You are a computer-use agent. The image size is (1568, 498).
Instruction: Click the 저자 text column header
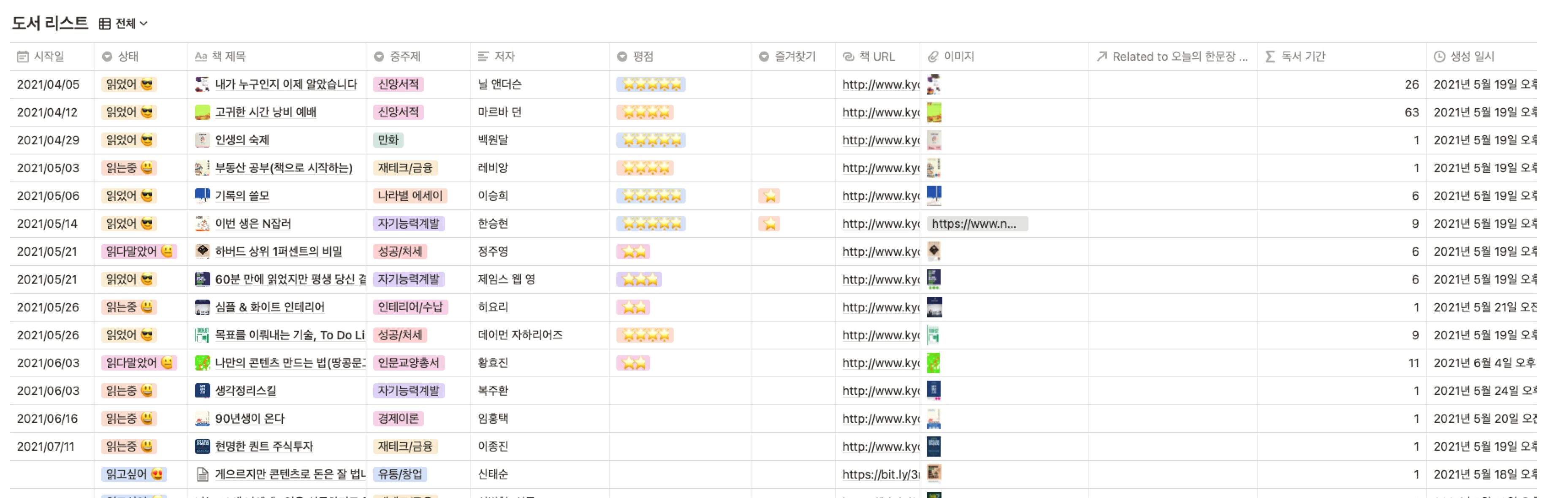coord(504,57)
